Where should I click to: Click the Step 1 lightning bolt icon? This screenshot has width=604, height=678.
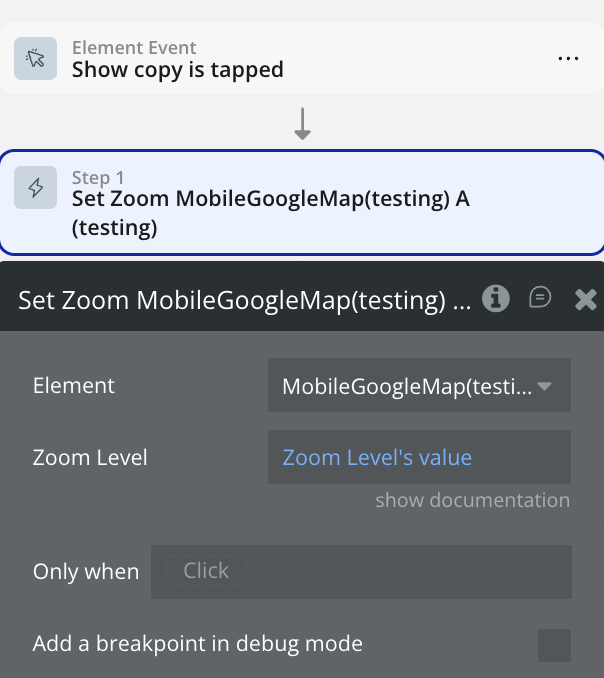pos(35,188)
